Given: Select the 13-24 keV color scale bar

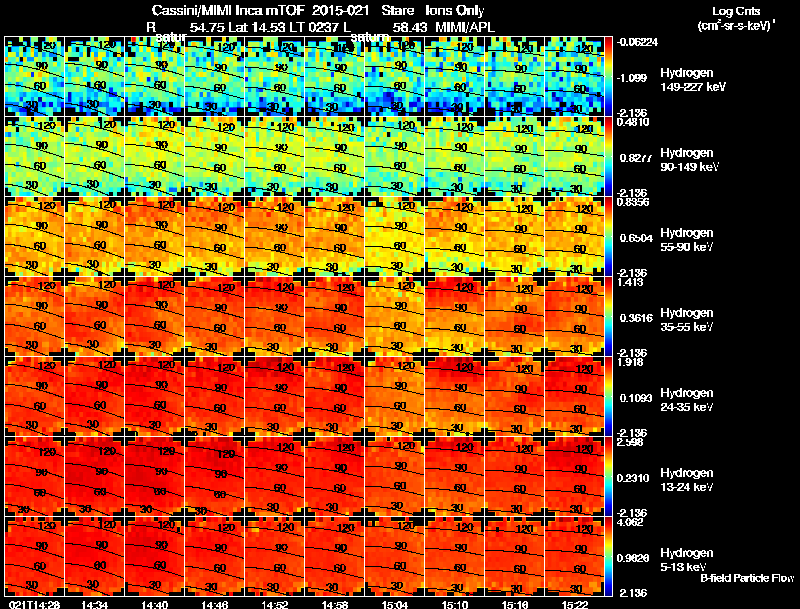Looking at the screenshot, I should (x=608, y=476).
